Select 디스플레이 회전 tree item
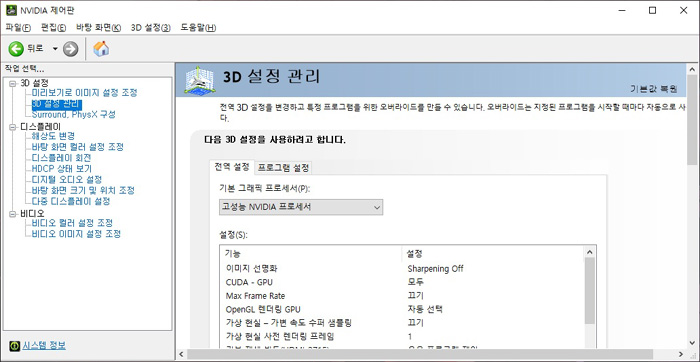 tap(62, 158)
